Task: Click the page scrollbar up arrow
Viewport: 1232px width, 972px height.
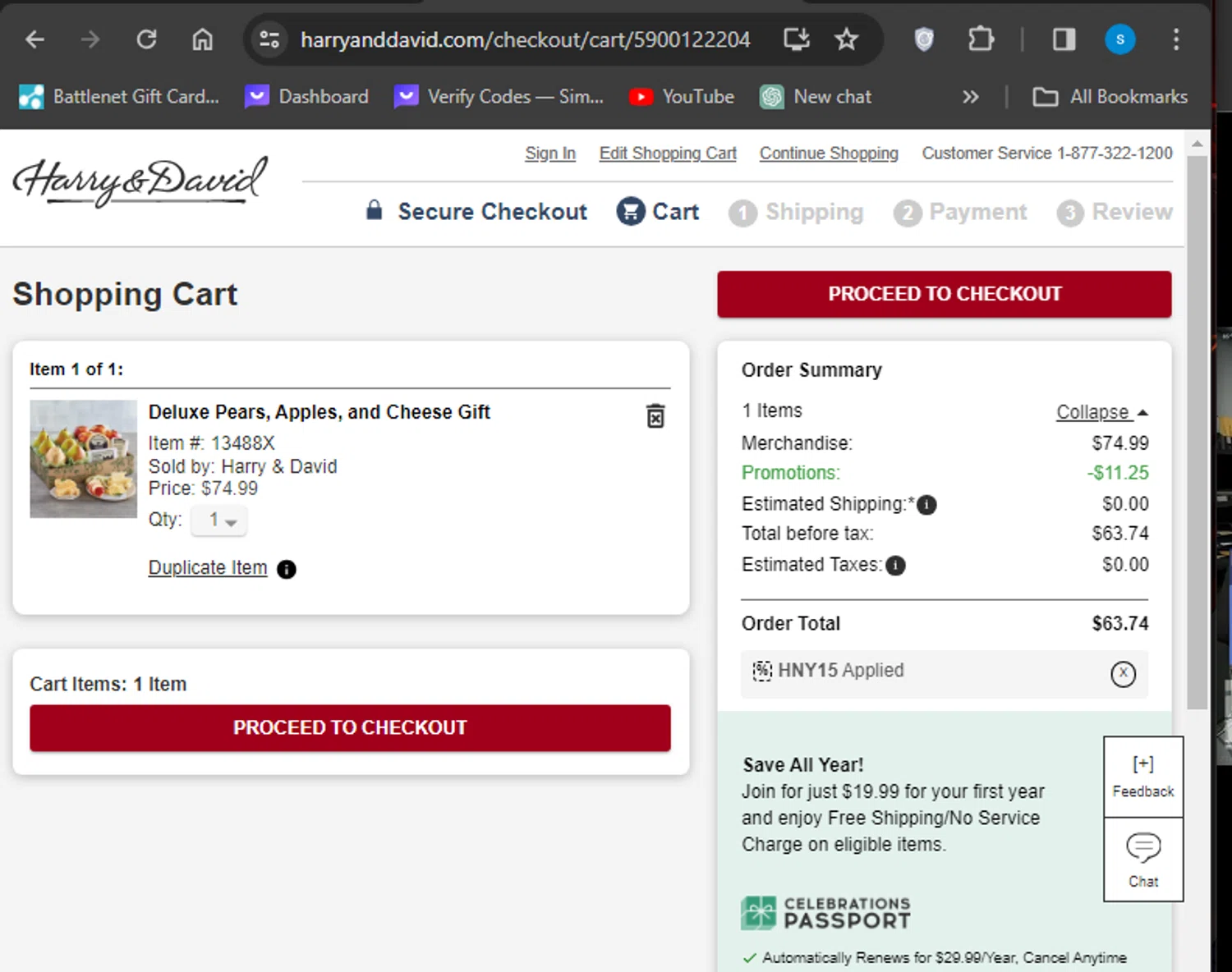Action: pos(1198,144)
